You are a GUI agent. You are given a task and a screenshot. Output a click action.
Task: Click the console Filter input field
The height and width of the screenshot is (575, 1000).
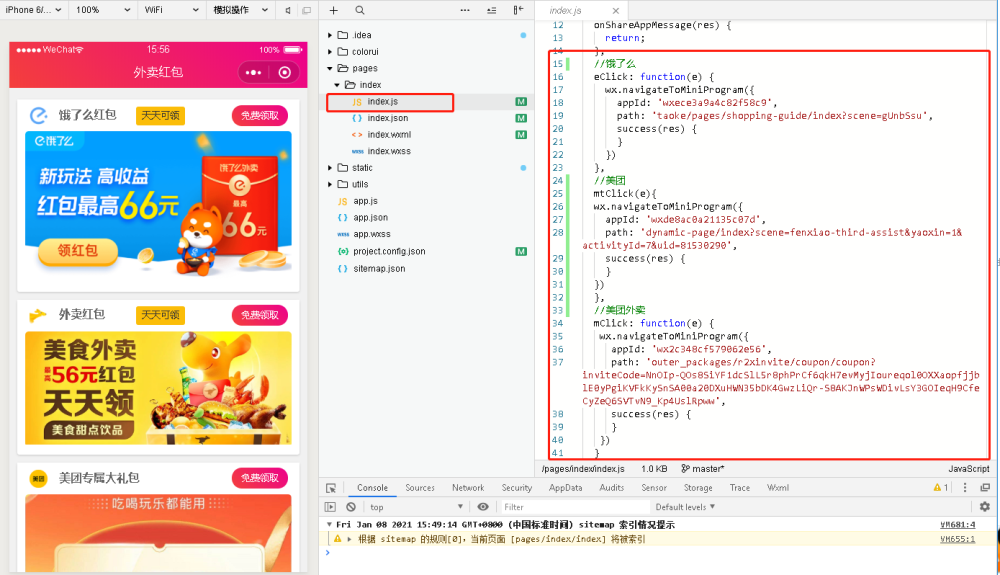click(574, 507)
